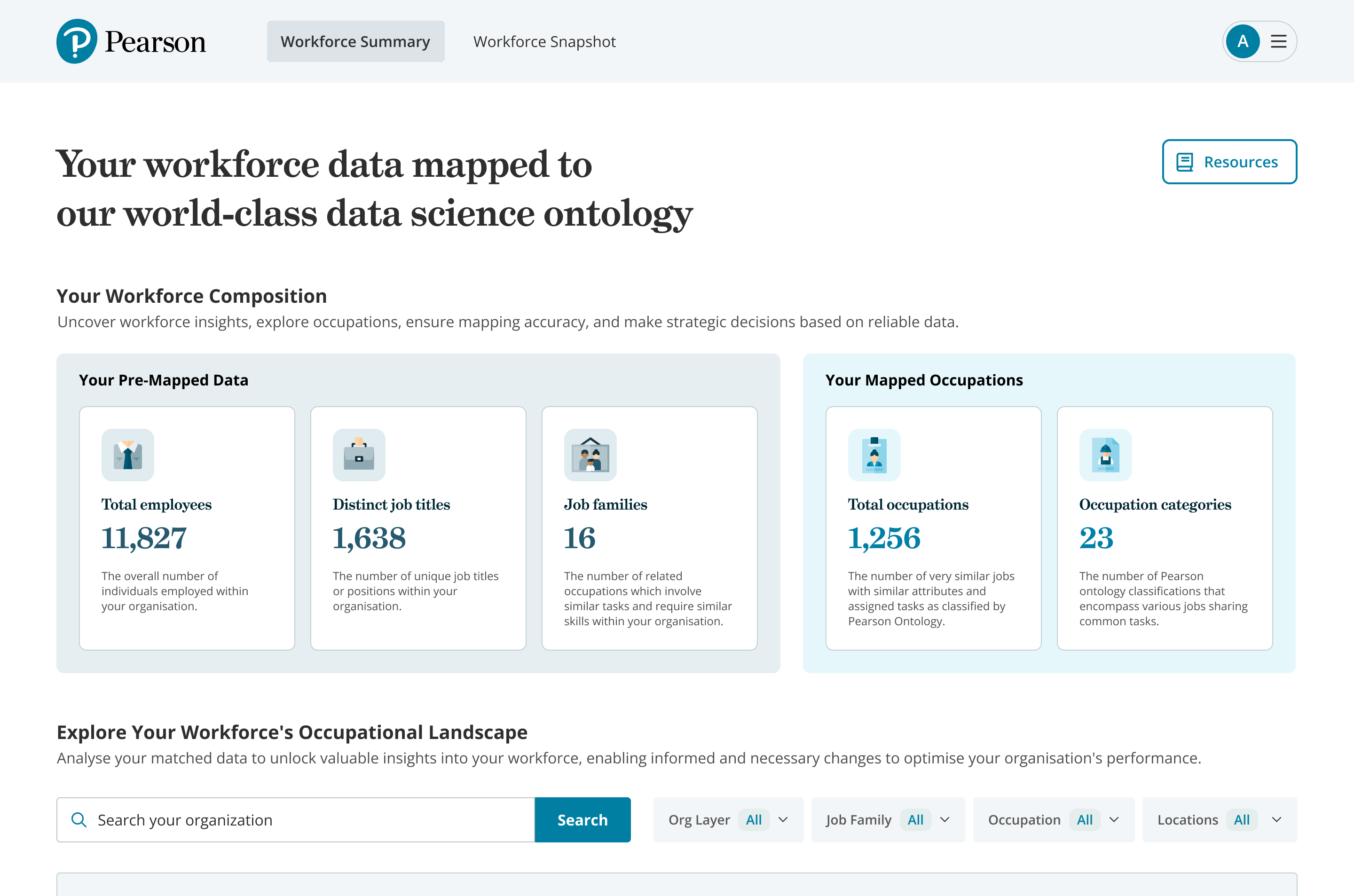Click the Pearson logo icon
1354x896 pixels.
click(x=77, y=41)
